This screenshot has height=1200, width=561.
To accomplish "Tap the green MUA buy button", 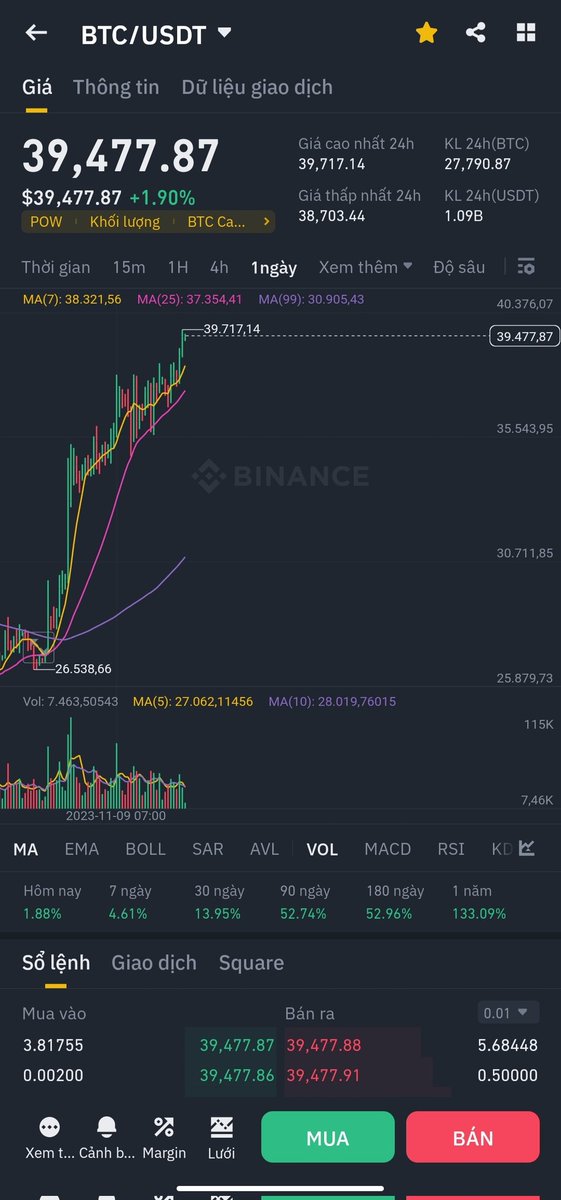I will click(x=328, y=1137).
